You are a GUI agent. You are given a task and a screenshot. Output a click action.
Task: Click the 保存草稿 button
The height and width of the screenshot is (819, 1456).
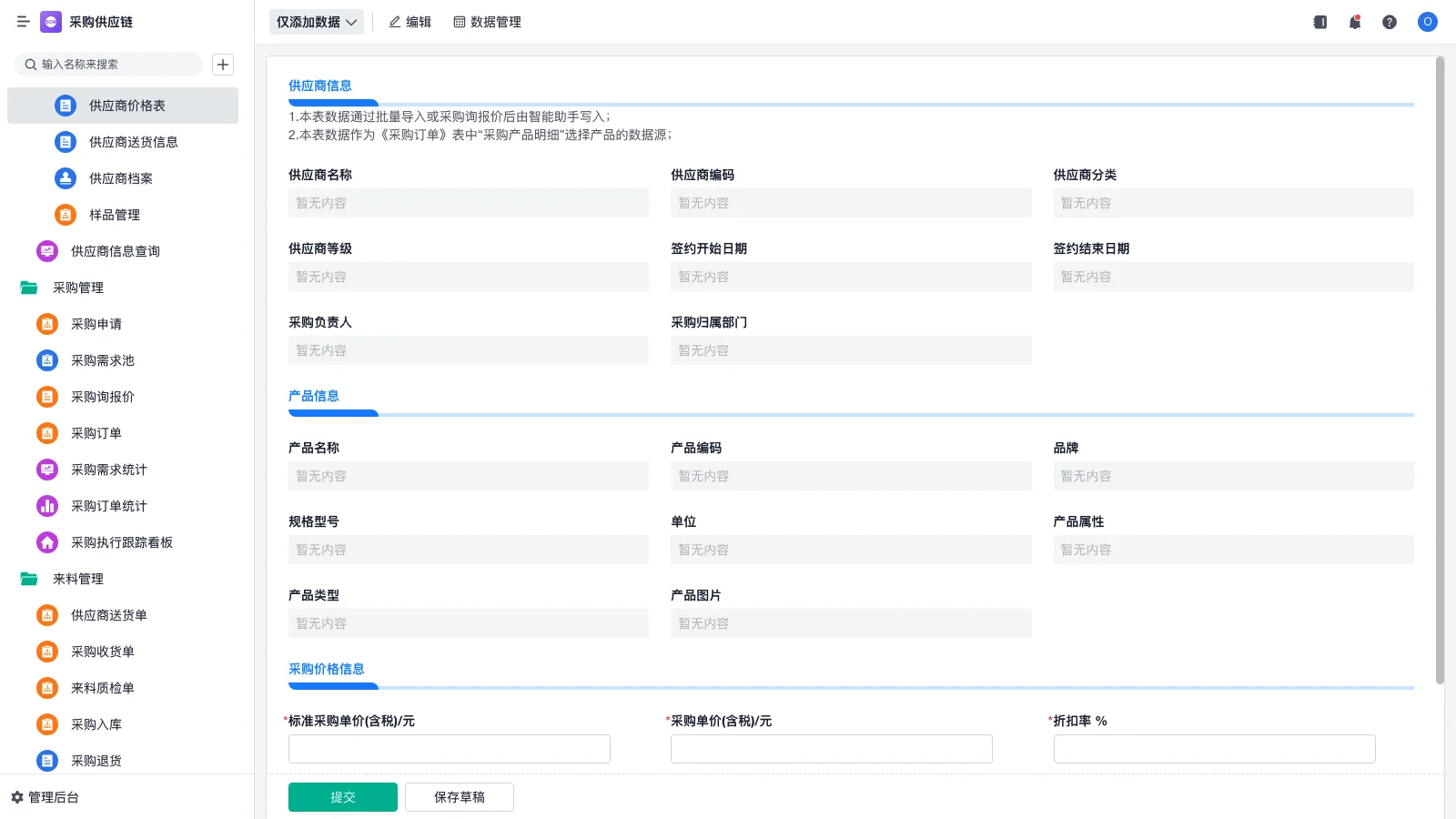(x=460, y=797)
